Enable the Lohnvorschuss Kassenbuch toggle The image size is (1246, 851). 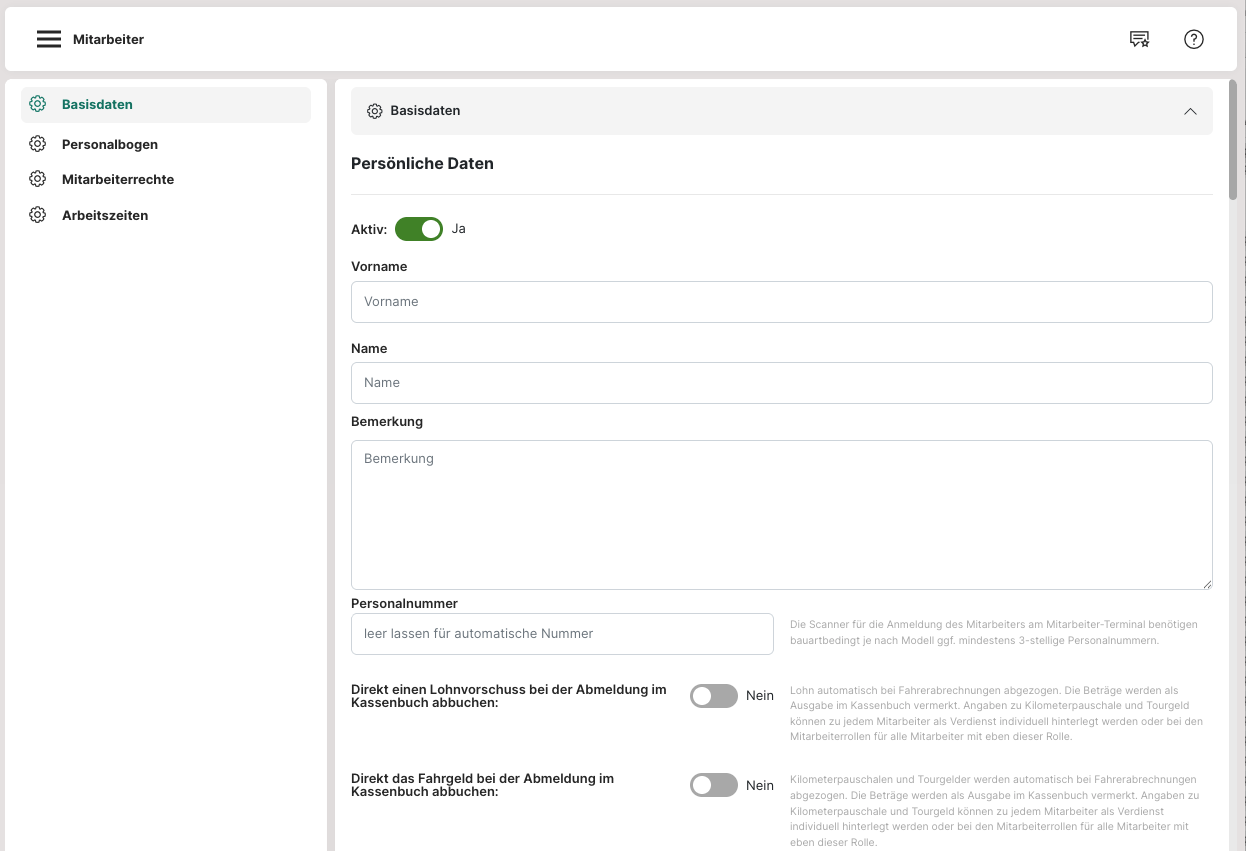point(713,696)
